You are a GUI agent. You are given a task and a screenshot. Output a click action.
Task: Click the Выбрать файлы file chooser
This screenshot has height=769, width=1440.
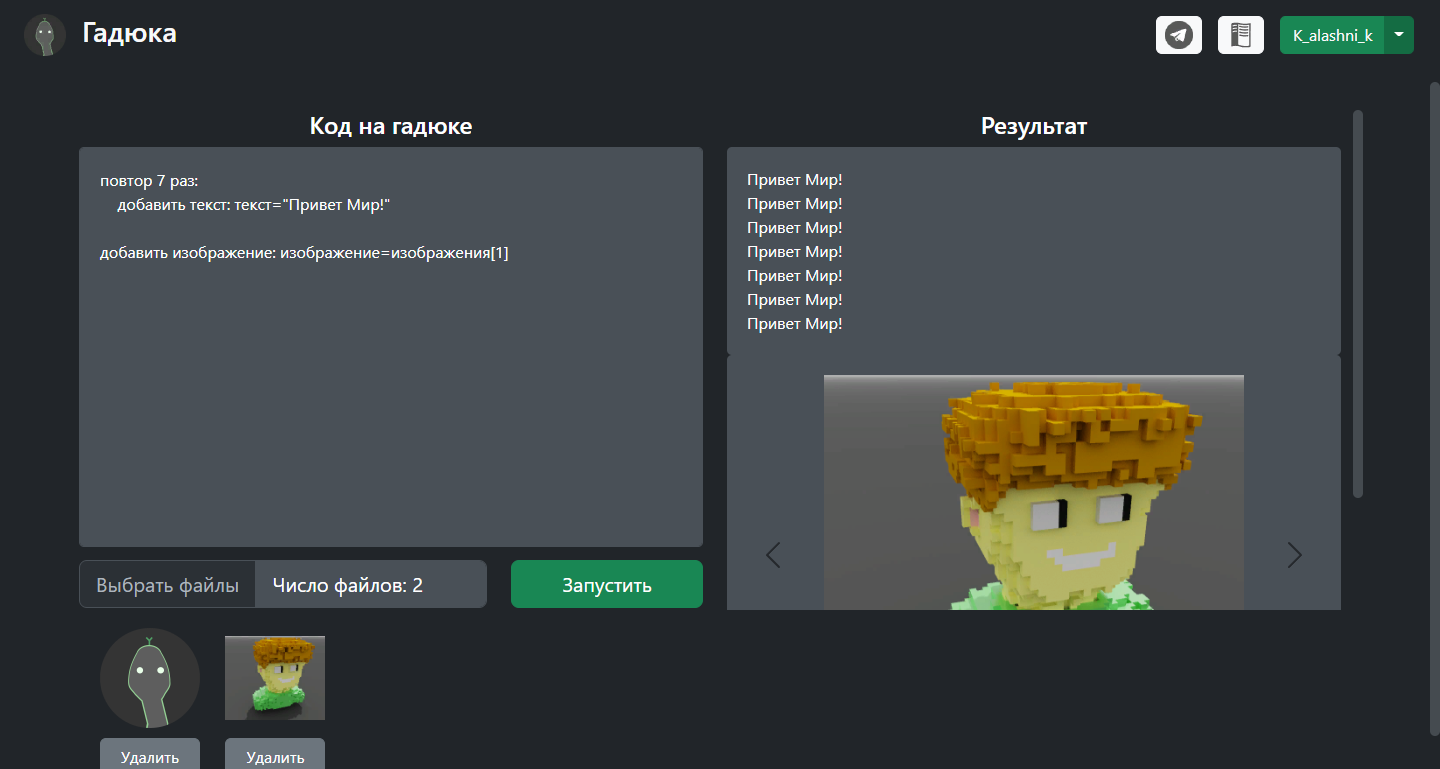click(168, 585)
